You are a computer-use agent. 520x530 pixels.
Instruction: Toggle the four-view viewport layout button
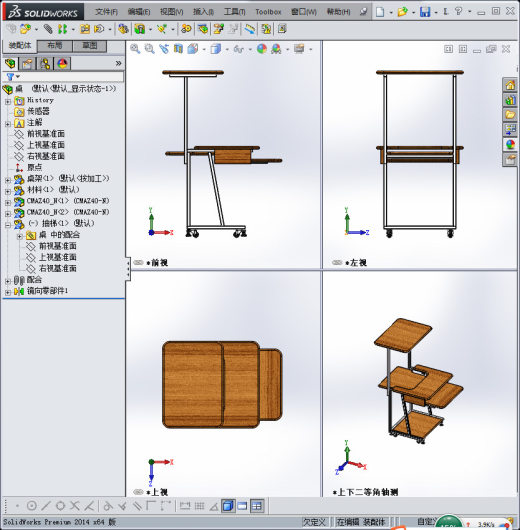click(257, 506)
